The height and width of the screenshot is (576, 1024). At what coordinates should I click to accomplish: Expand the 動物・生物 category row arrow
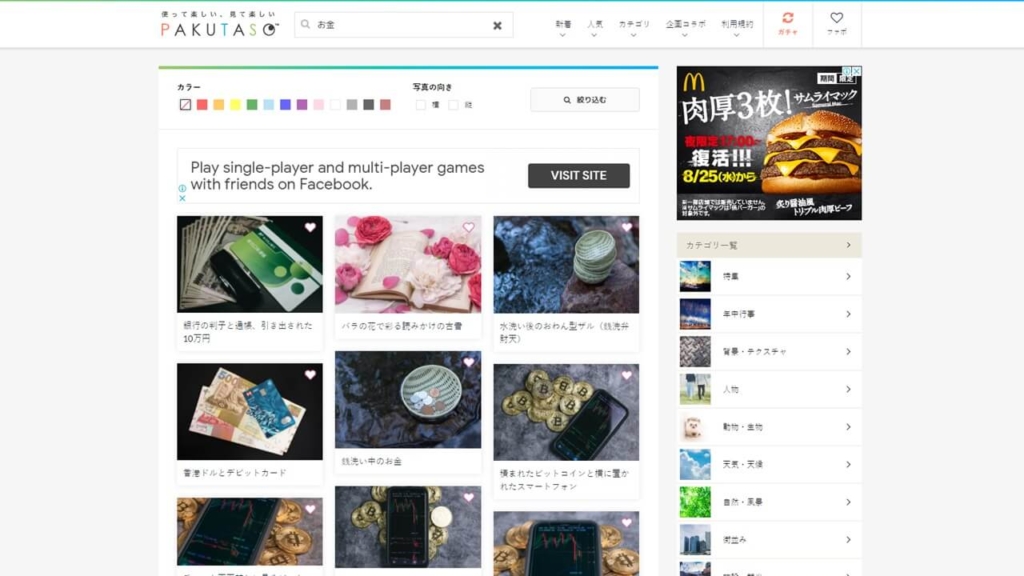click(x=848, y=426)
